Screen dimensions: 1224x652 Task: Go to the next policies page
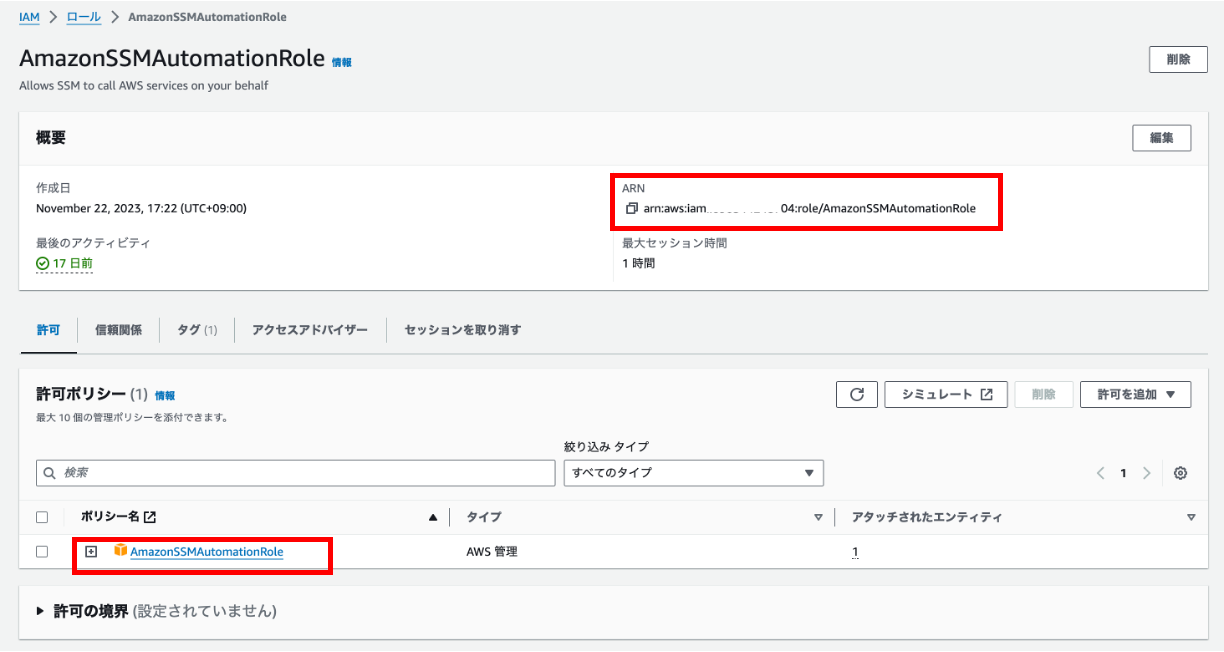pyautogui.click(x=1147, y=473)
